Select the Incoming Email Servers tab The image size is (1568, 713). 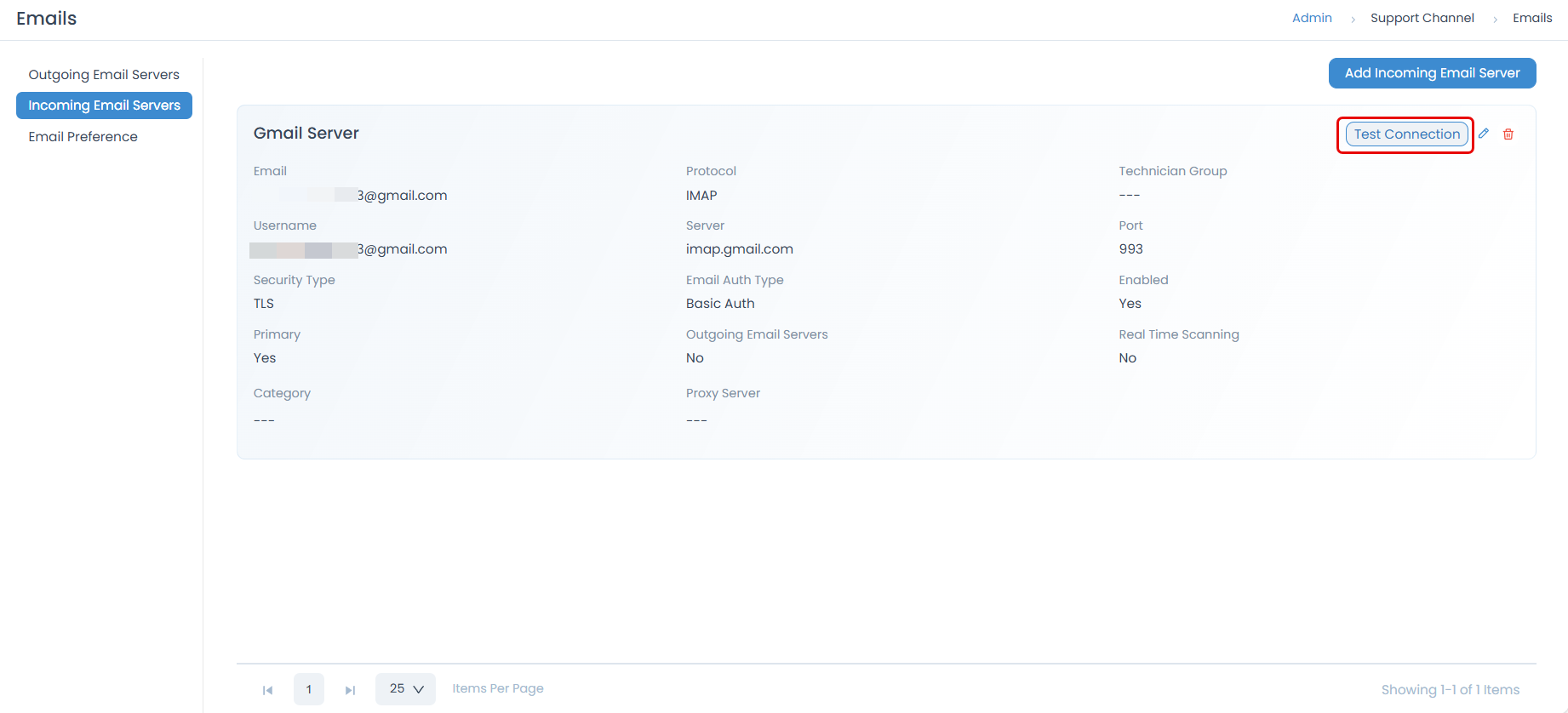[x=104, y=106]
